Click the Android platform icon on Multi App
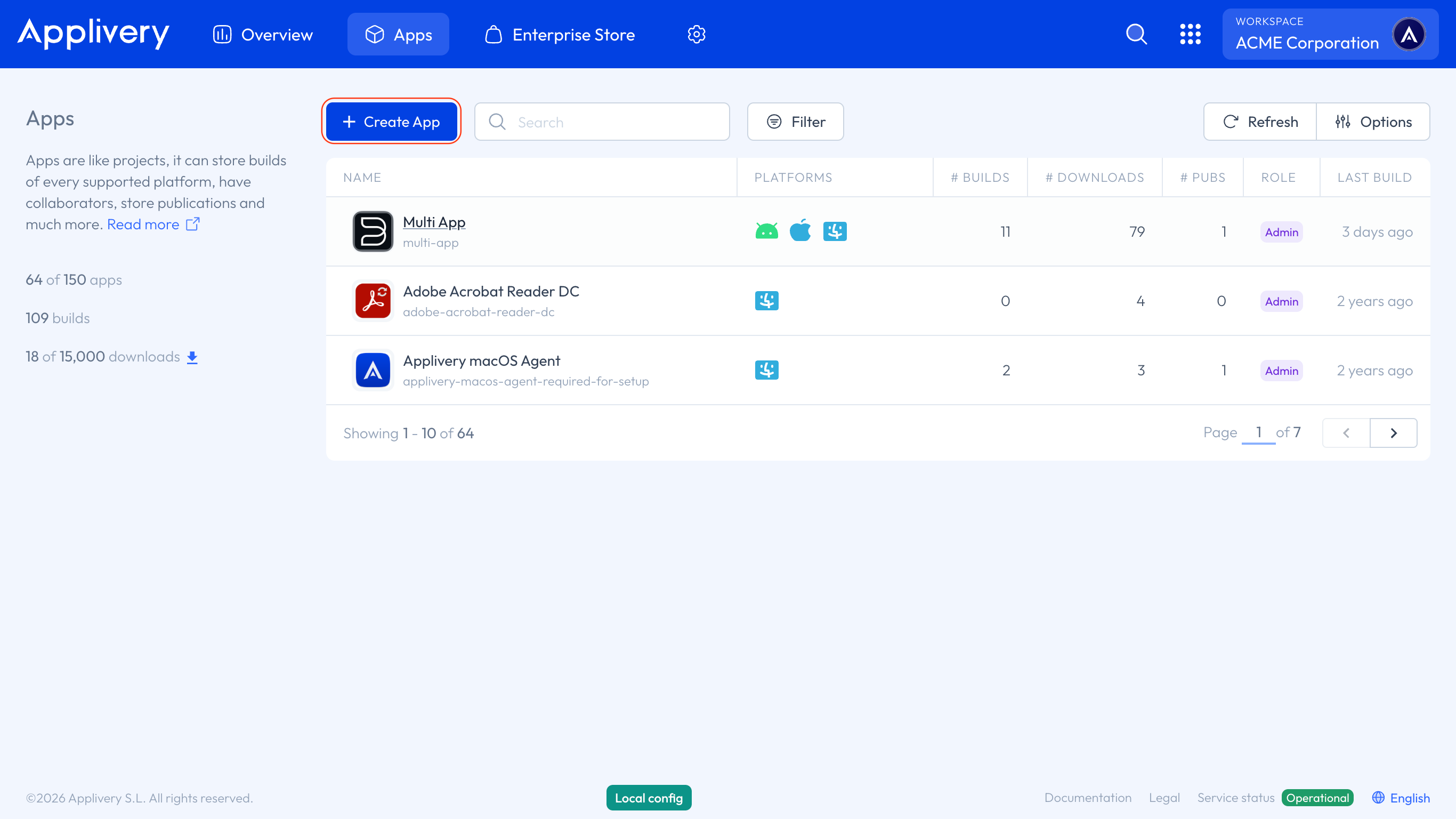Screen dimensions: 1456x819 [766, 231]
